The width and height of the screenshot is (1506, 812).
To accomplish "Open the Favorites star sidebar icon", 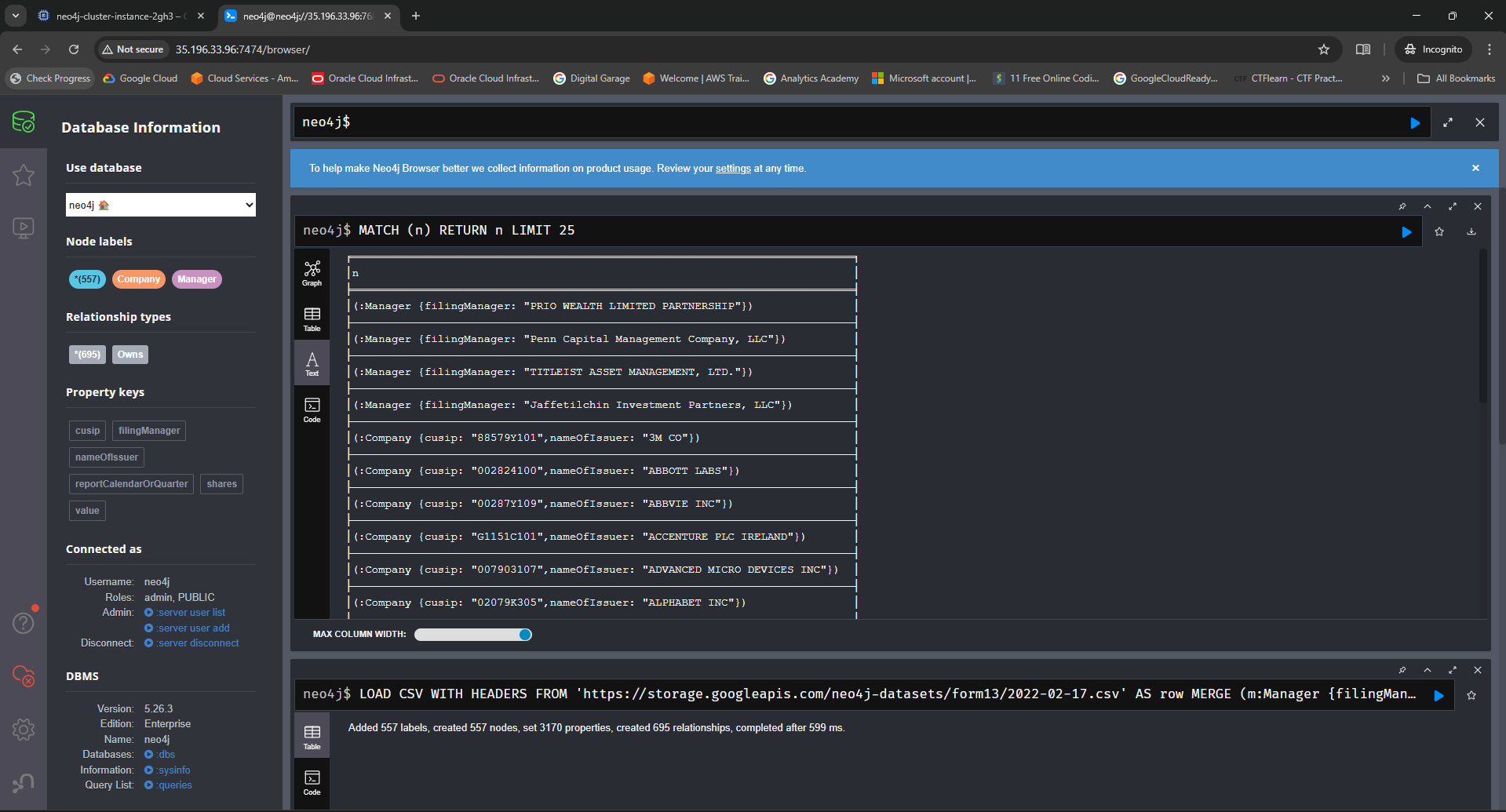I will click(x=24, y=175).
